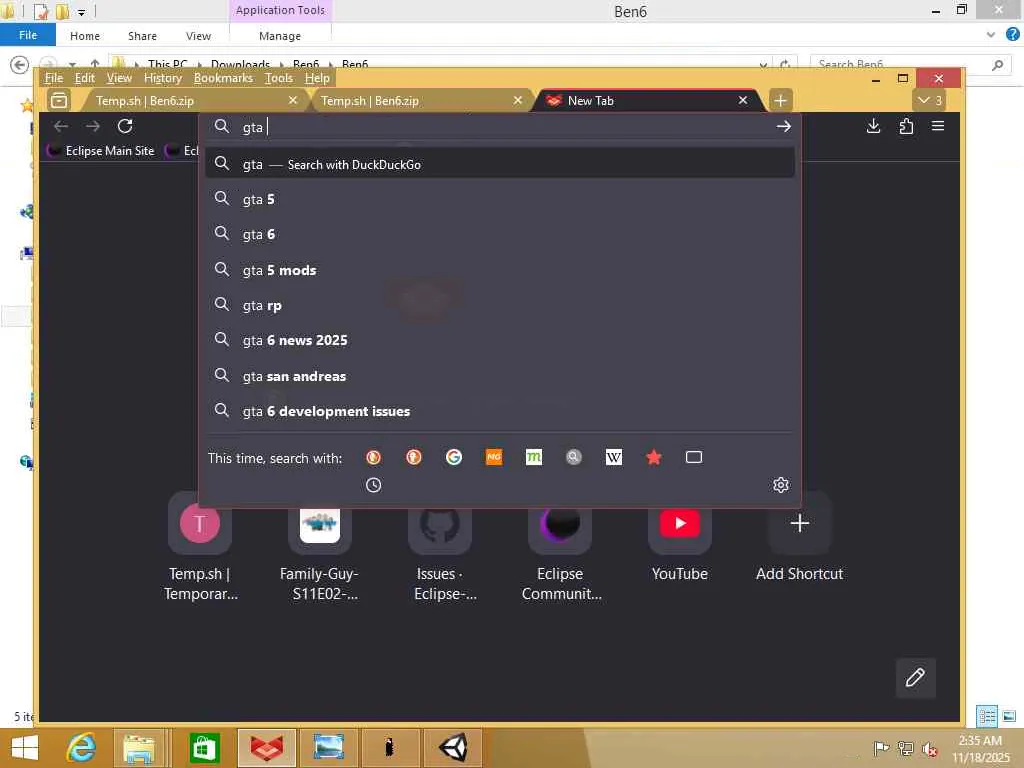Click the go arrow in the address bar
This screenshot has height=768, width=1024.
coord(784,127)
